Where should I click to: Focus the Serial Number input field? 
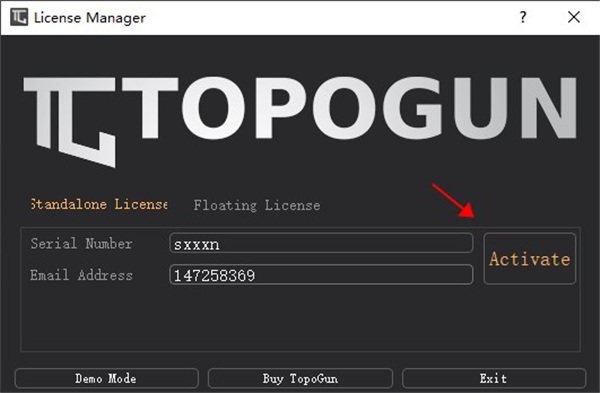pyautogui.click(x=321, y=243)
